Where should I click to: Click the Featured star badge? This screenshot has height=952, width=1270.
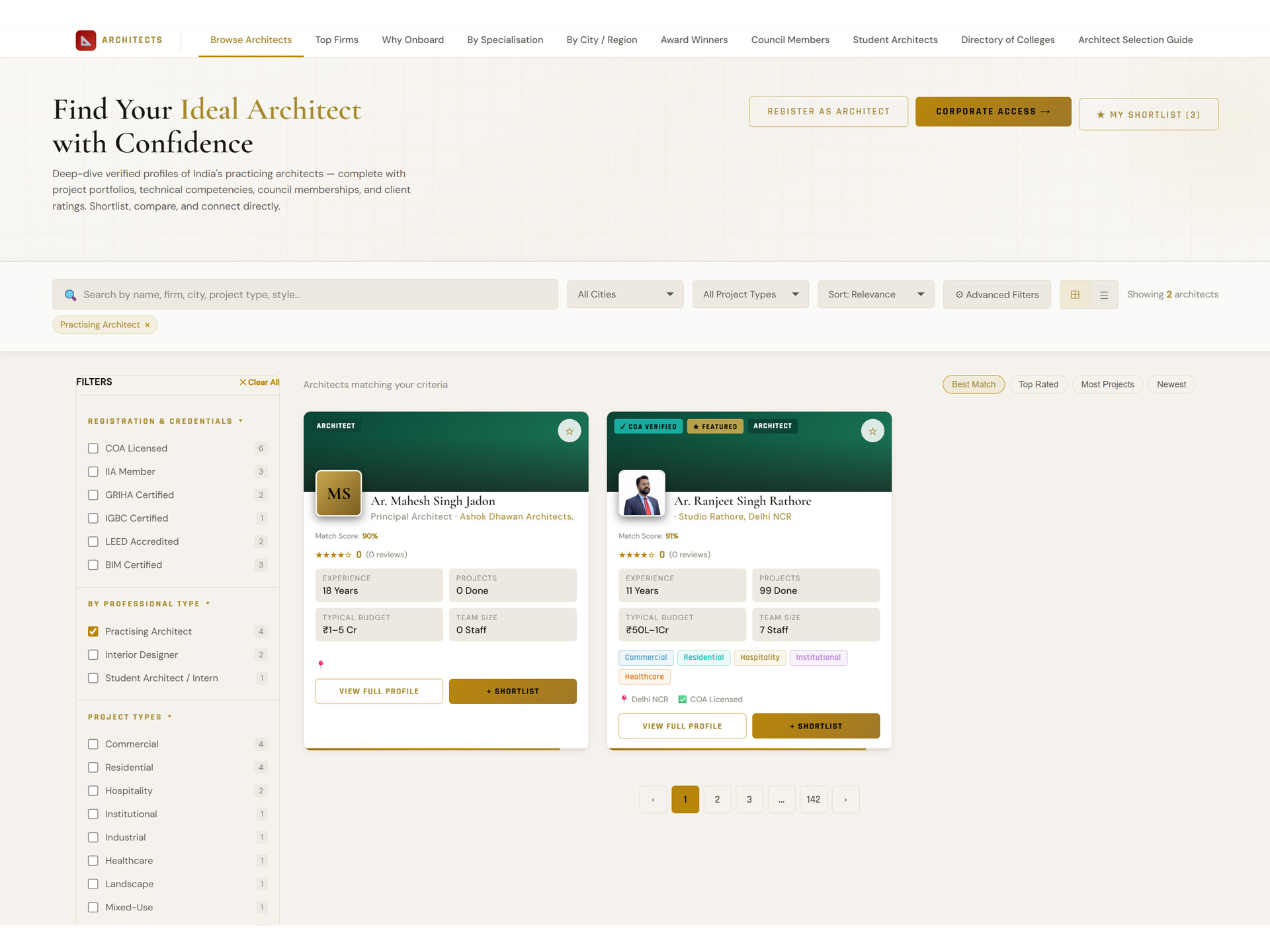point(715,426)
